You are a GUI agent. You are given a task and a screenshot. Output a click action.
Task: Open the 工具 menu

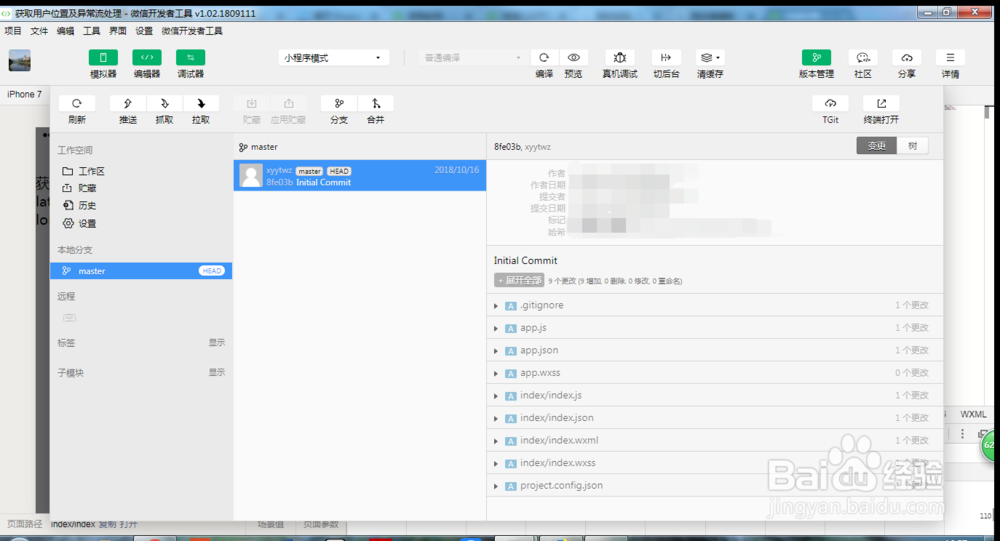[91, 31]
